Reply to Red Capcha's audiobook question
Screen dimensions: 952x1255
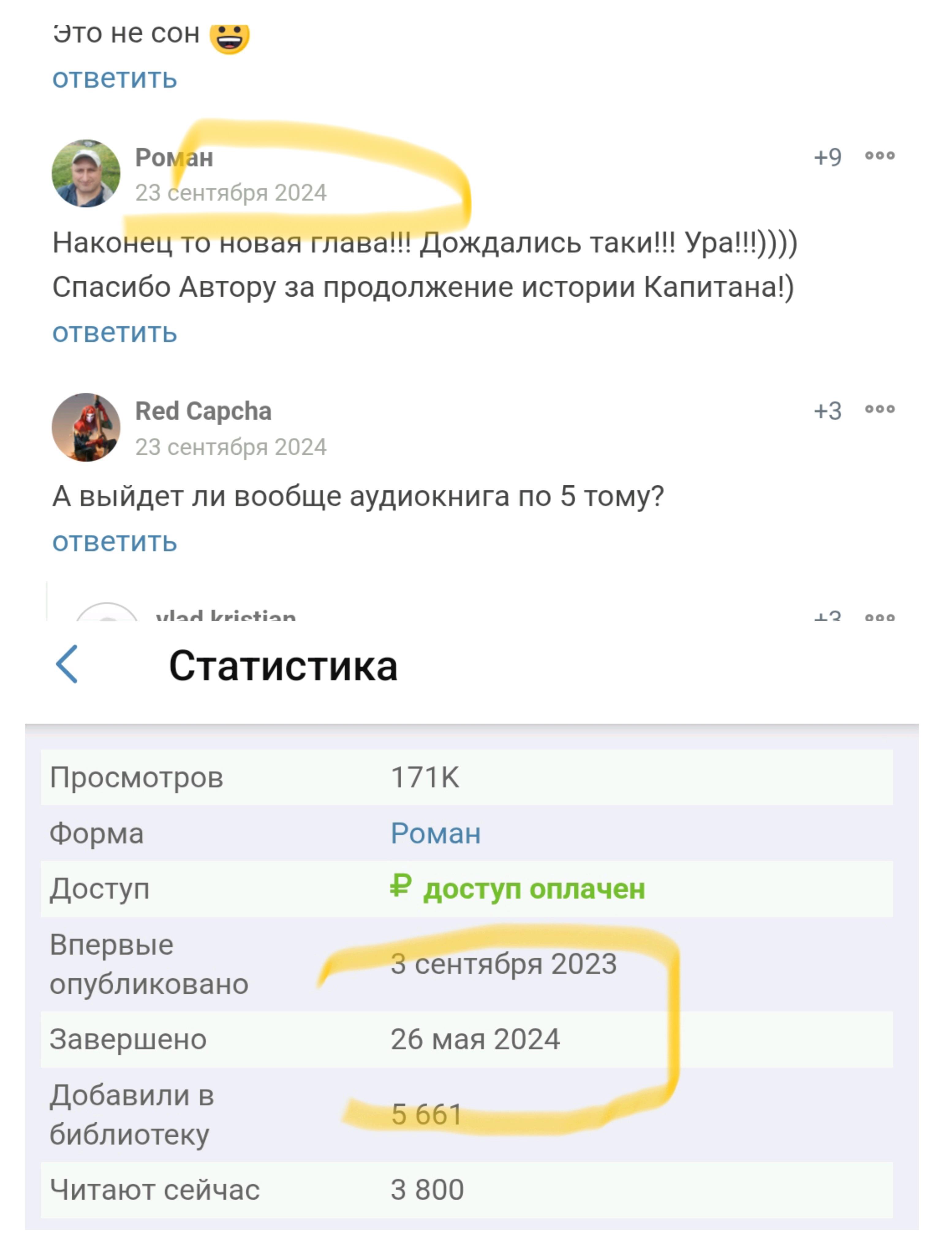[x=115, y=542]
